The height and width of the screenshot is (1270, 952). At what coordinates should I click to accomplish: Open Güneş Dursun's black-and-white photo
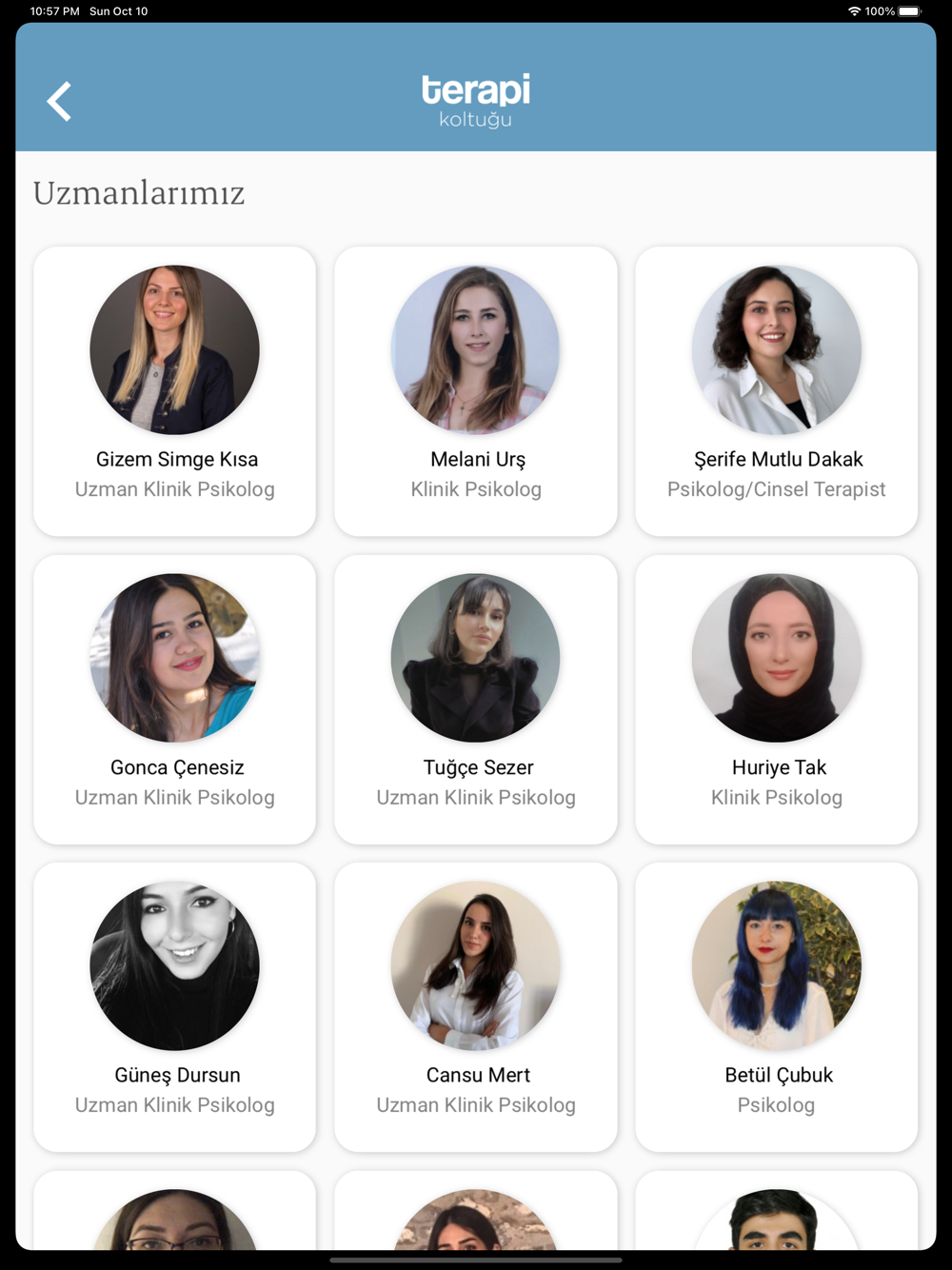[x=175, y=965]
